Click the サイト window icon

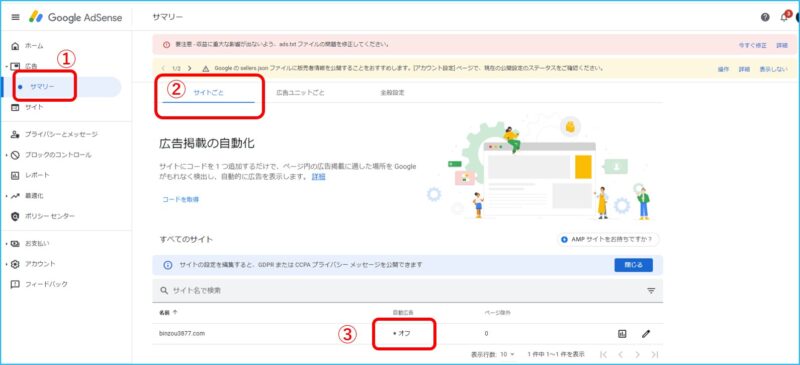pyautogui.click(x=15, y=107)
